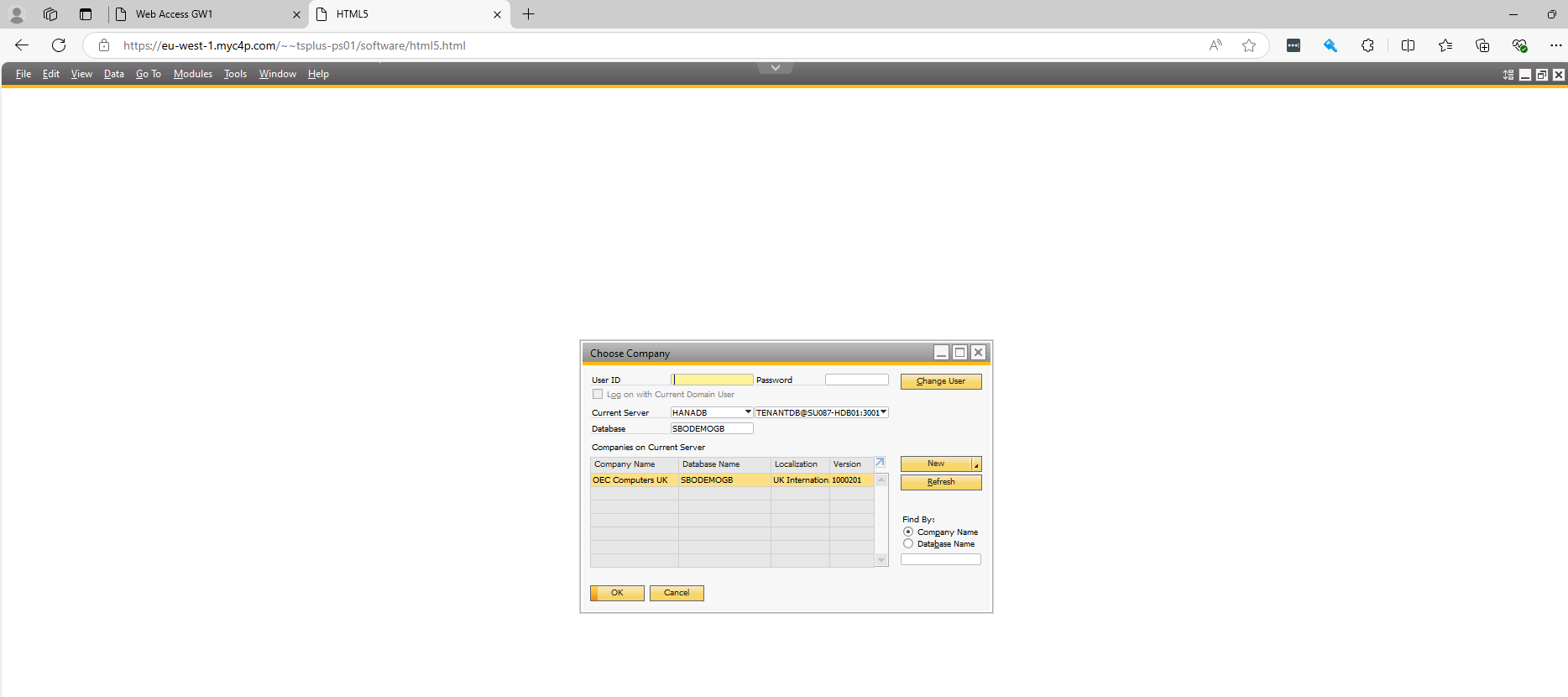Expand the toolbar chevron at top center

(x=776, y=67)
